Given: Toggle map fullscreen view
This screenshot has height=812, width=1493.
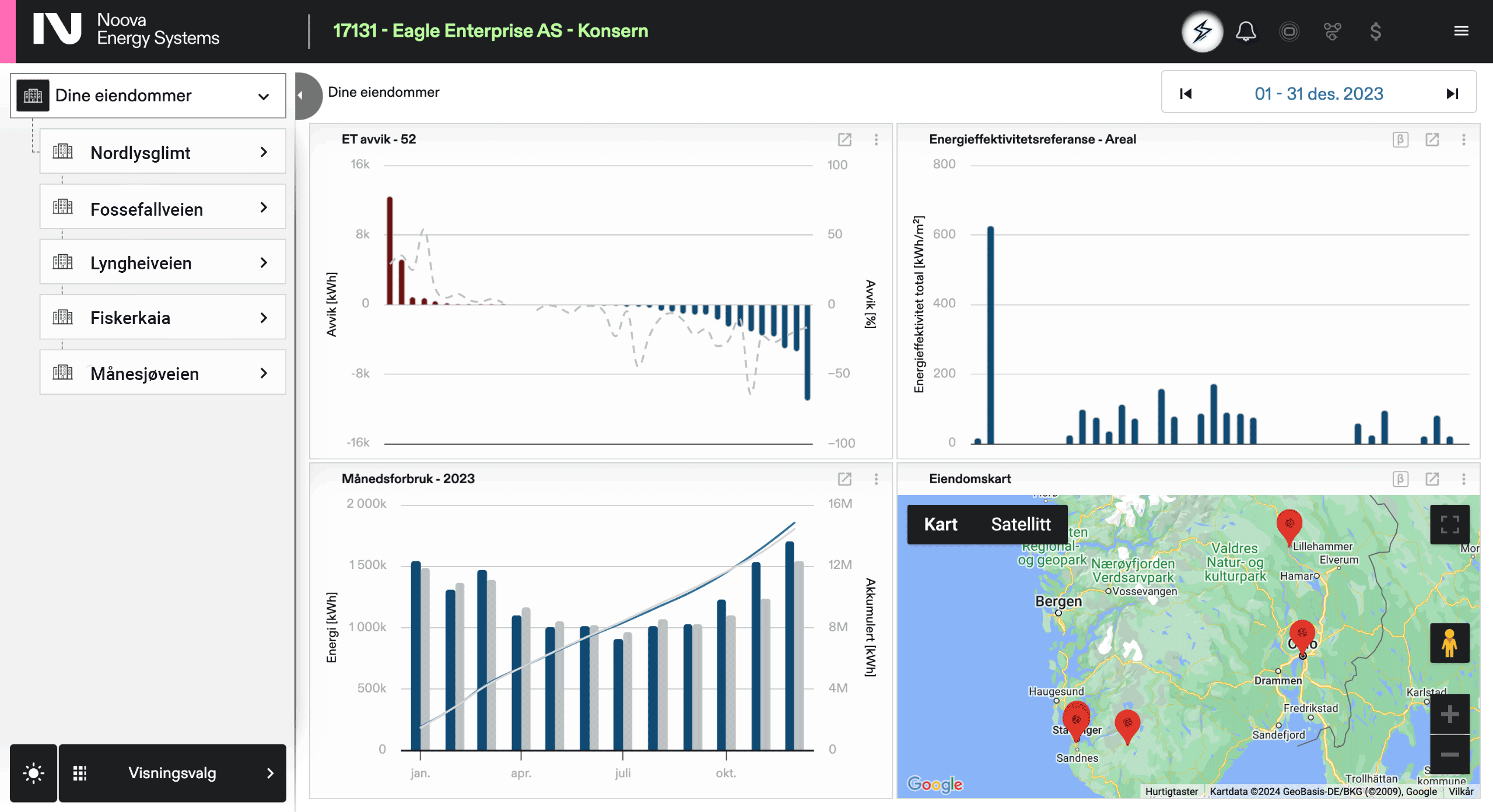Looking at the screenshot, I should point(1449,525).
